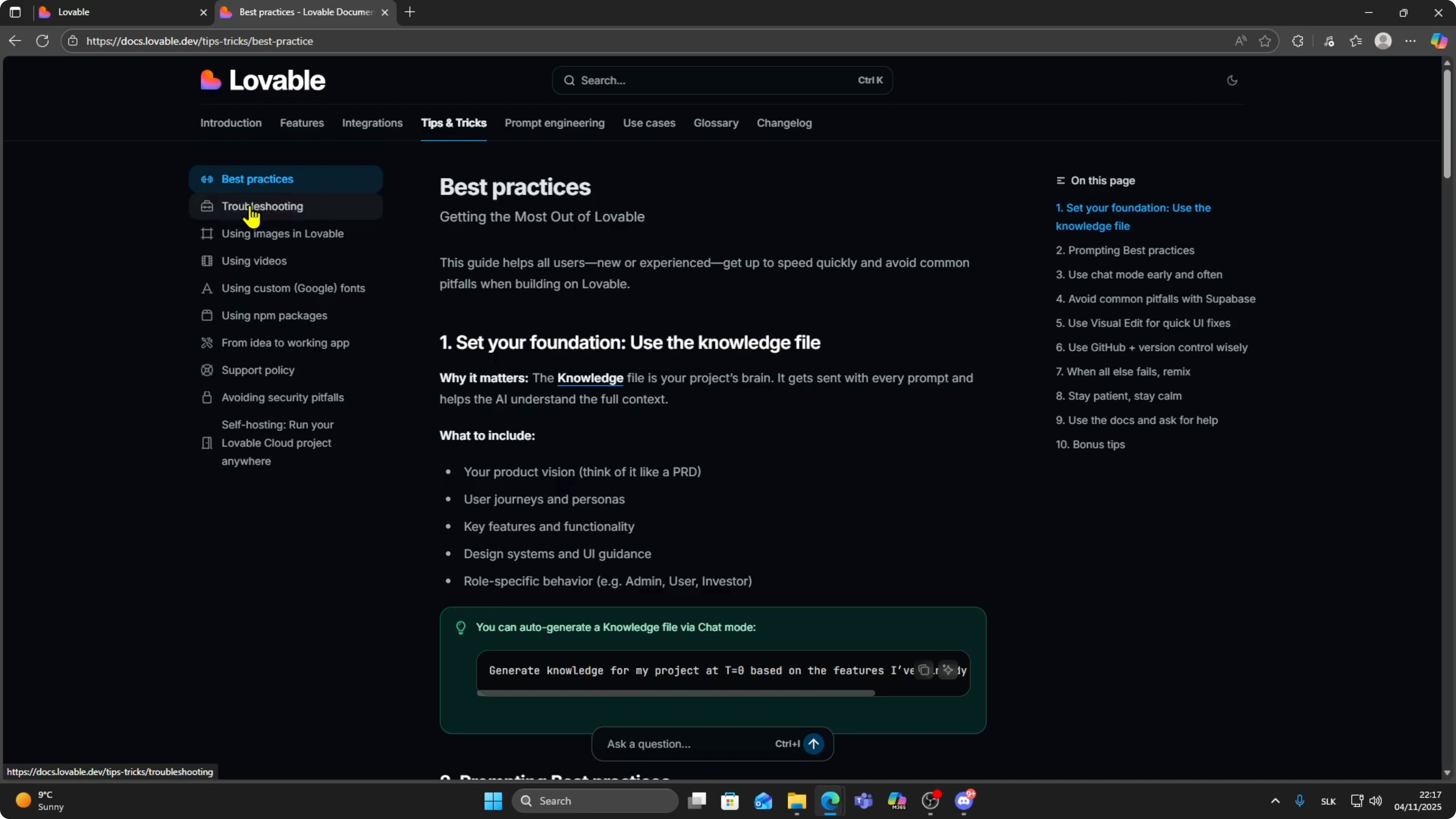Open Microsoft Teams from taskbar
Screen dimensions: 1456x819
pos(864,801)
